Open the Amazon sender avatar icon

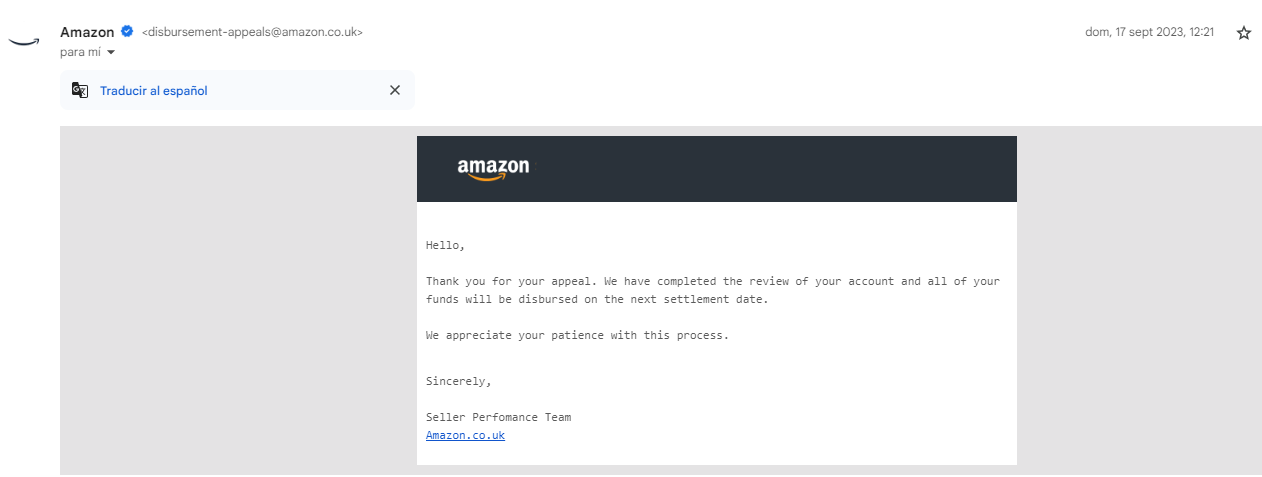tap(23, 40)
